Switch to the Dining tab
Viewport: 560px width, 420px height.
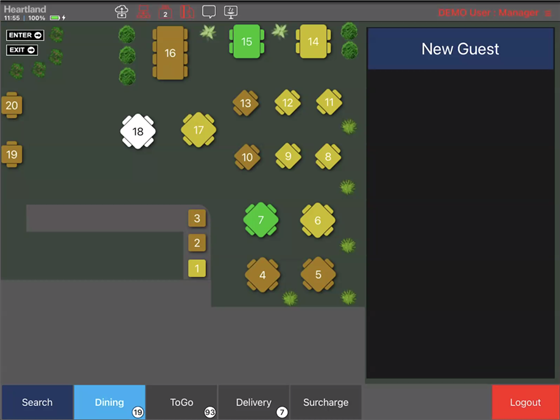point(109,402)
